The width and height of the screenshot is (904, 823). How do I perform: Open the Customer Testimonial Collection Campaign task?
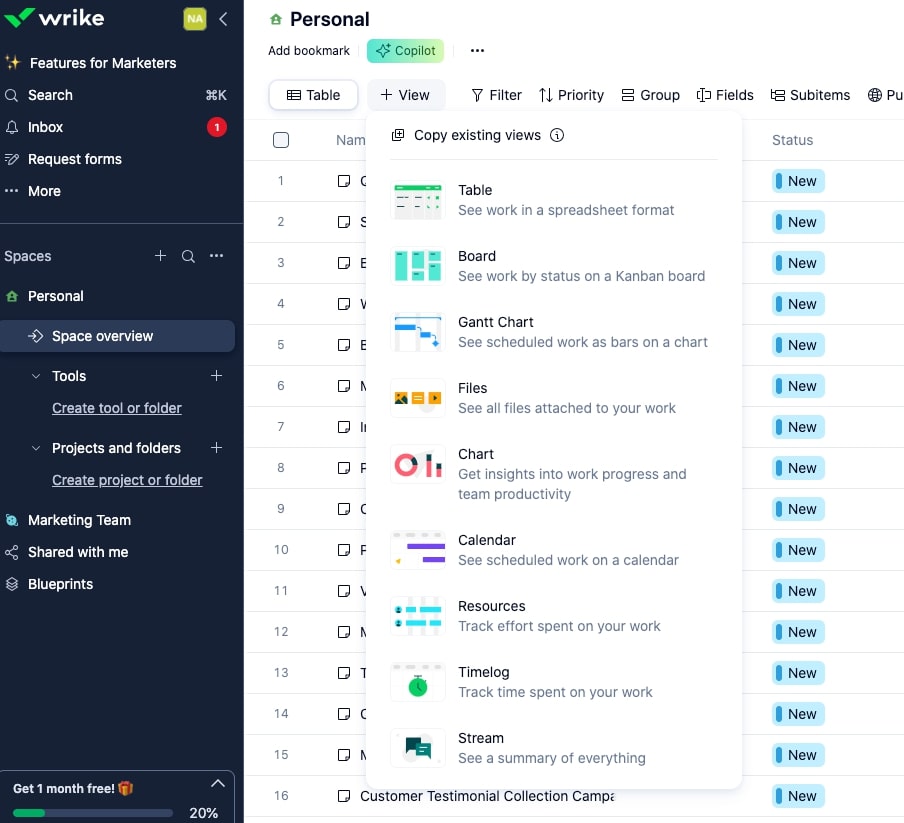(x=490, y=796)
